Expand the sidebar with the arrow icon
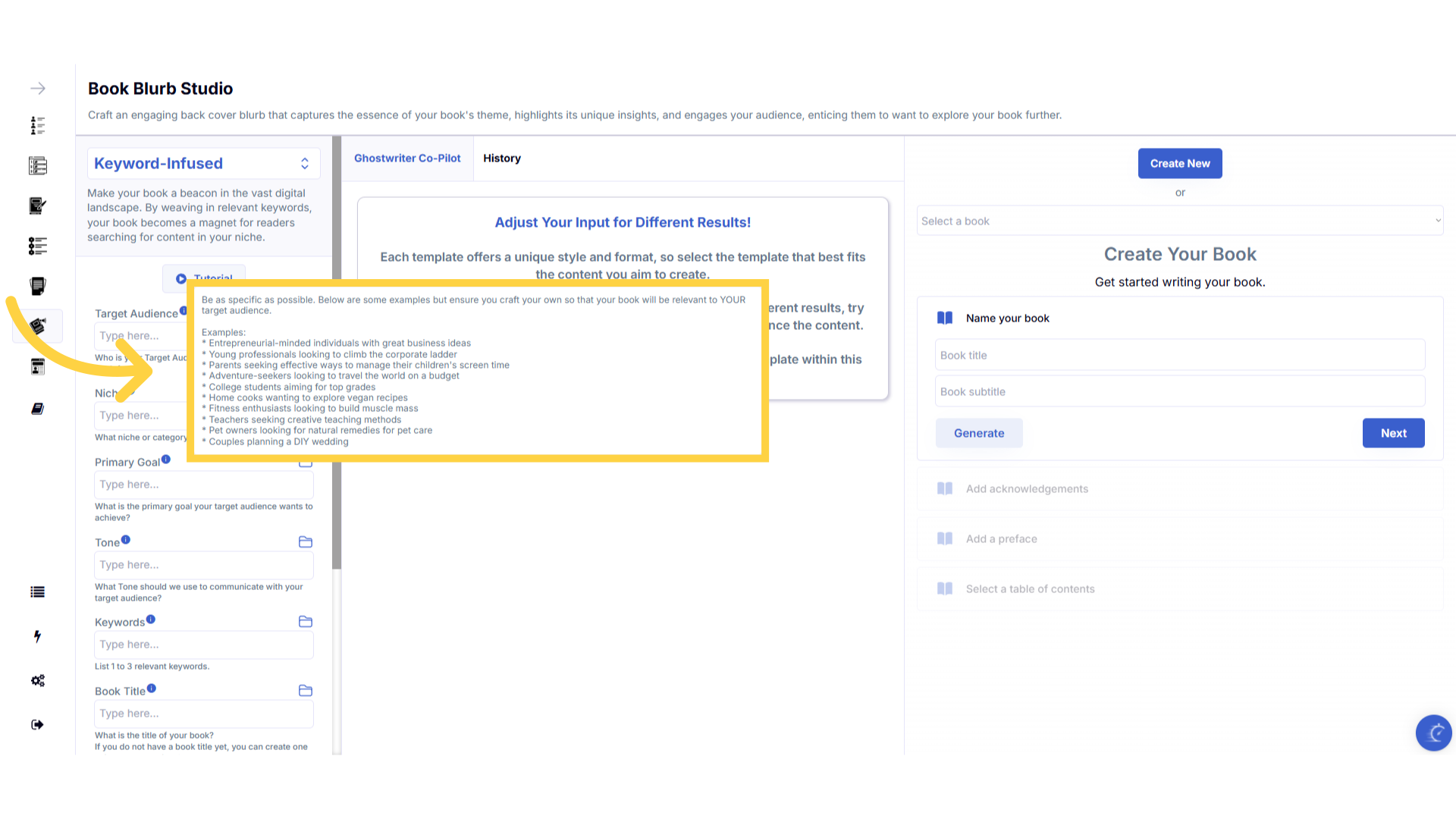1456x819 pixels. (38, 89)
